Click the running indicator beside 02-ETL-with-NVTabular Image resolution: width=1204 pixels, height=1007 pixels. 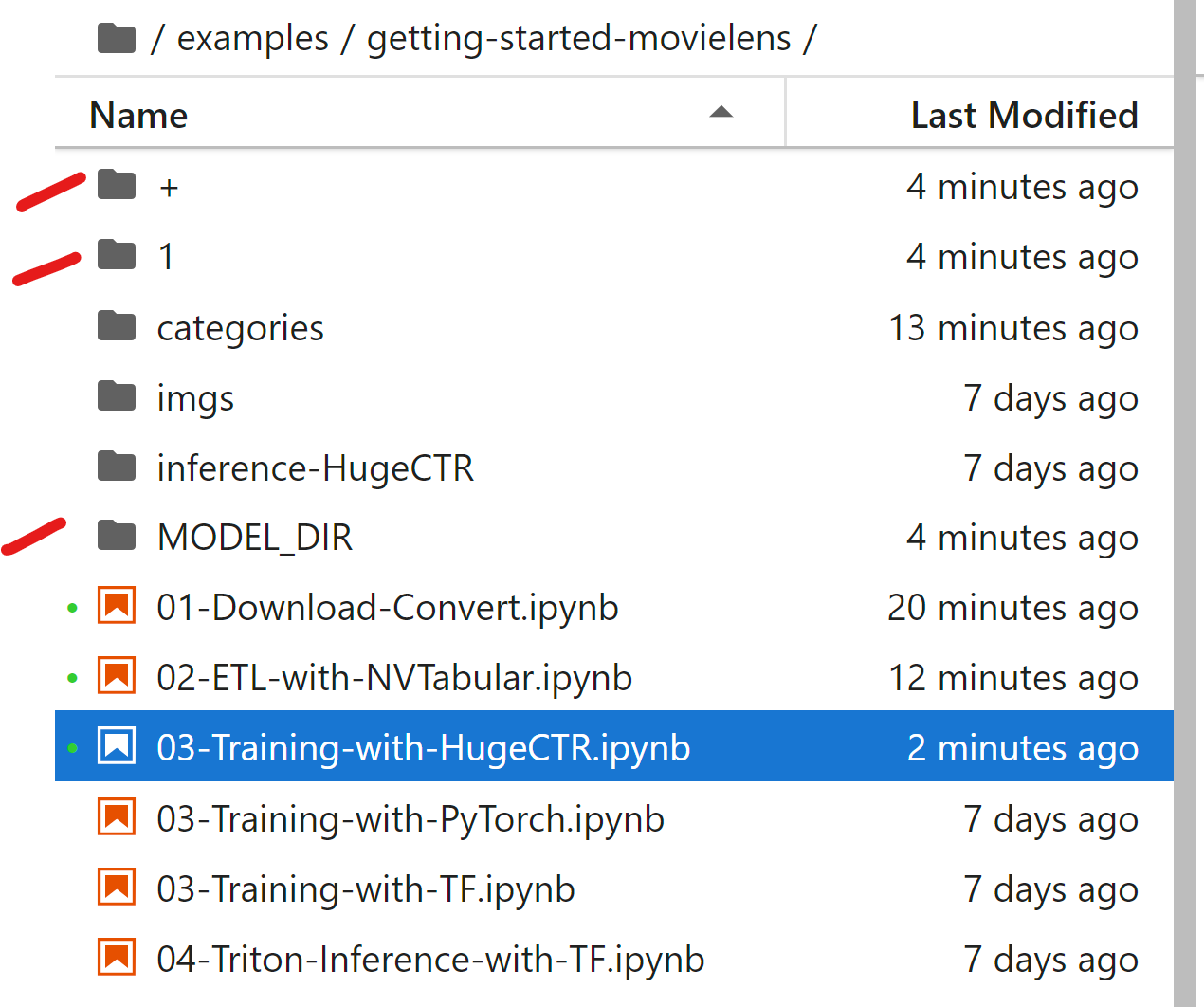coord(73,675)
